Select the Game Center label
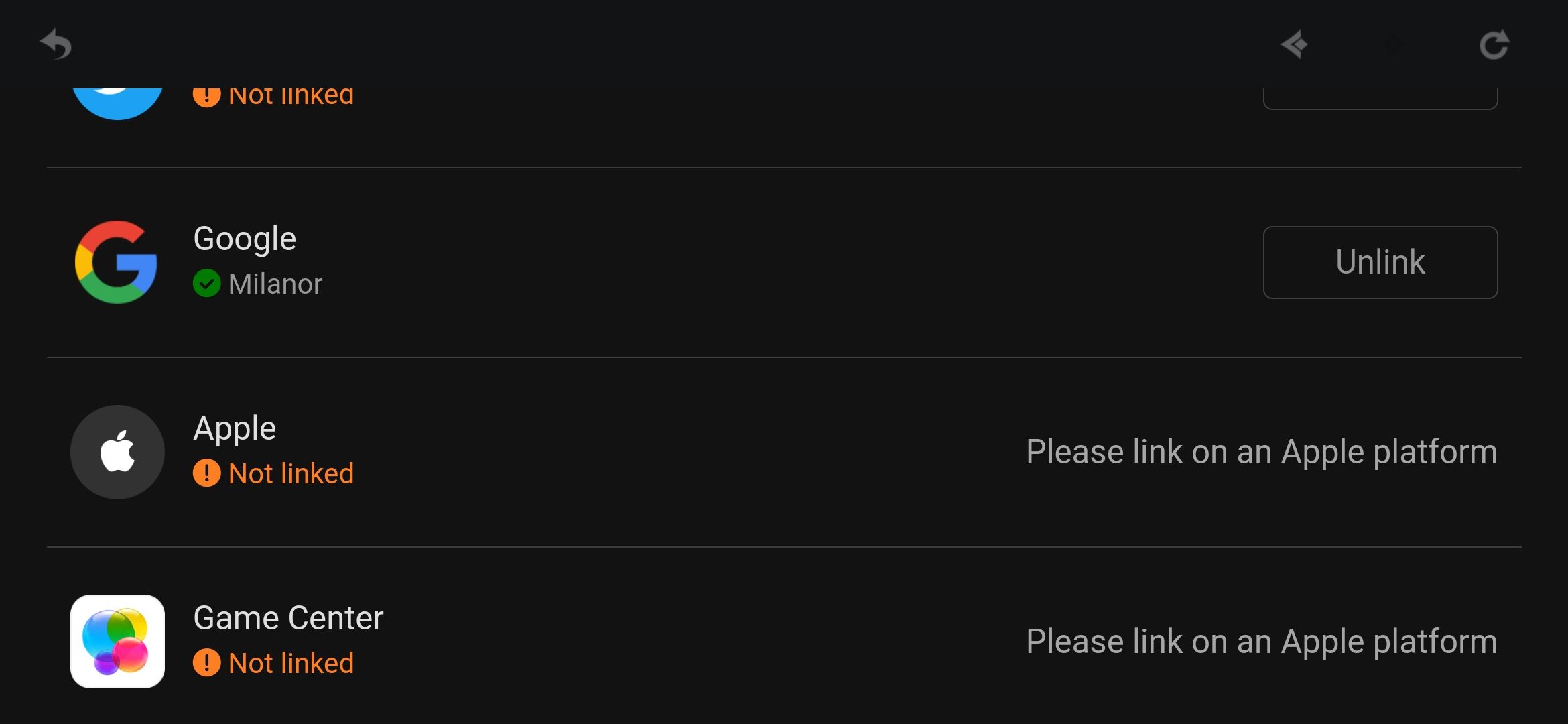This screenshot has height=724, width=1568. tap(288, 618)
